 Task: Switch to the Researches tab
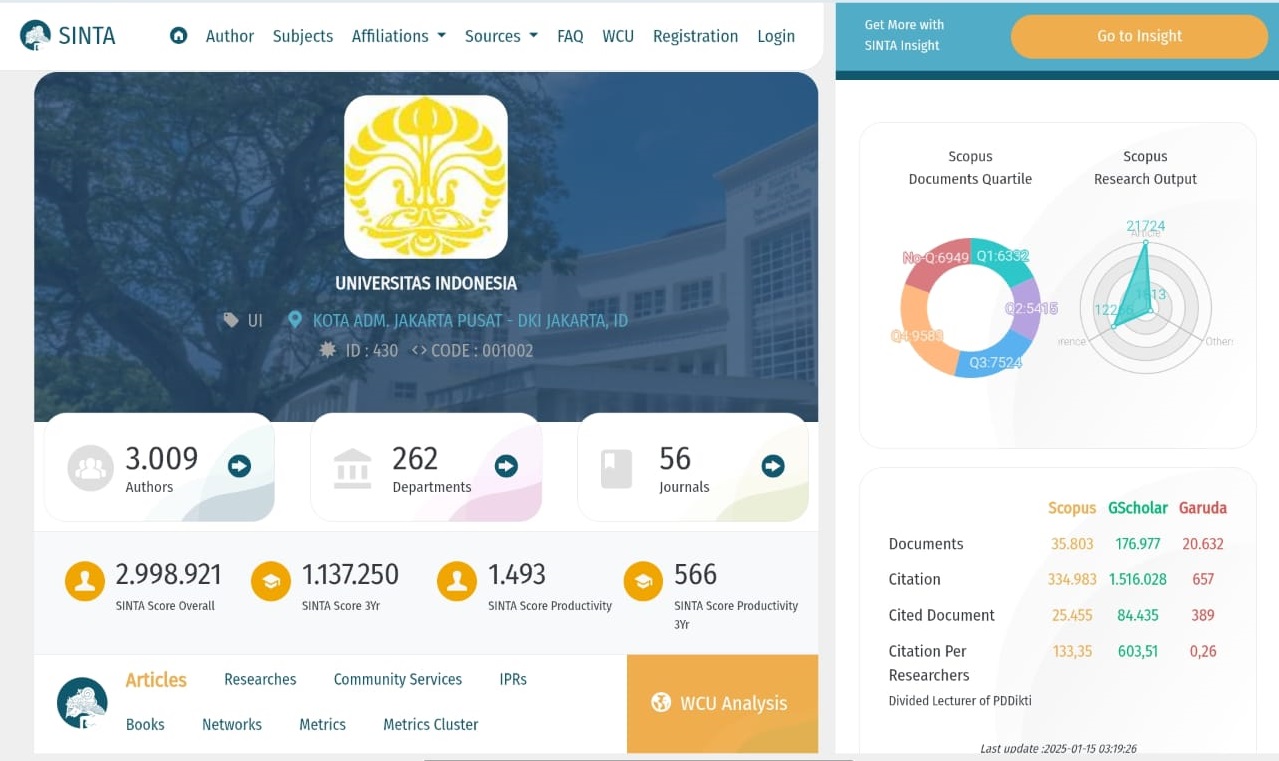[x=260, y=679]
